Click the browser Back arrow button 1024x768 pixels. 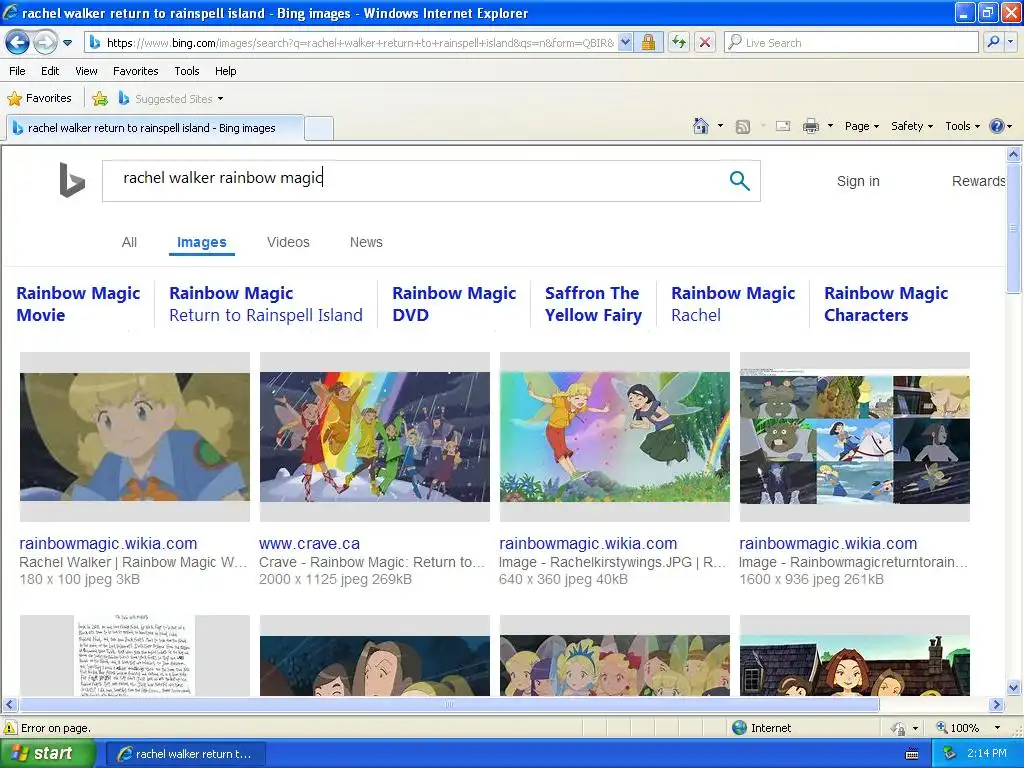(17, 43)
